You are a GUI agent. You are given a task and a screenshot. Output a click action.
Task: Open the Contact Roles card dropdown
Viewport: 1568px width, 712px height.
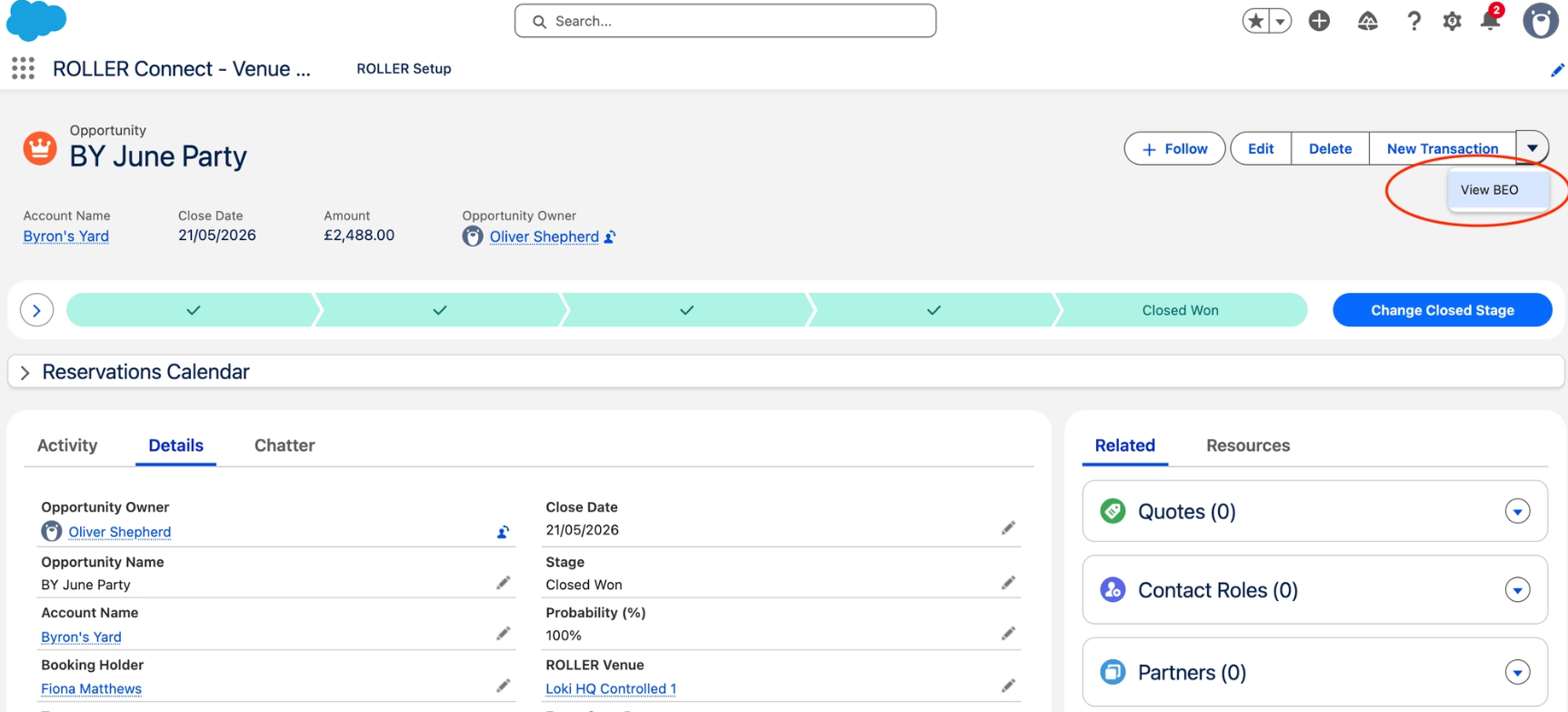[1517, 590]
